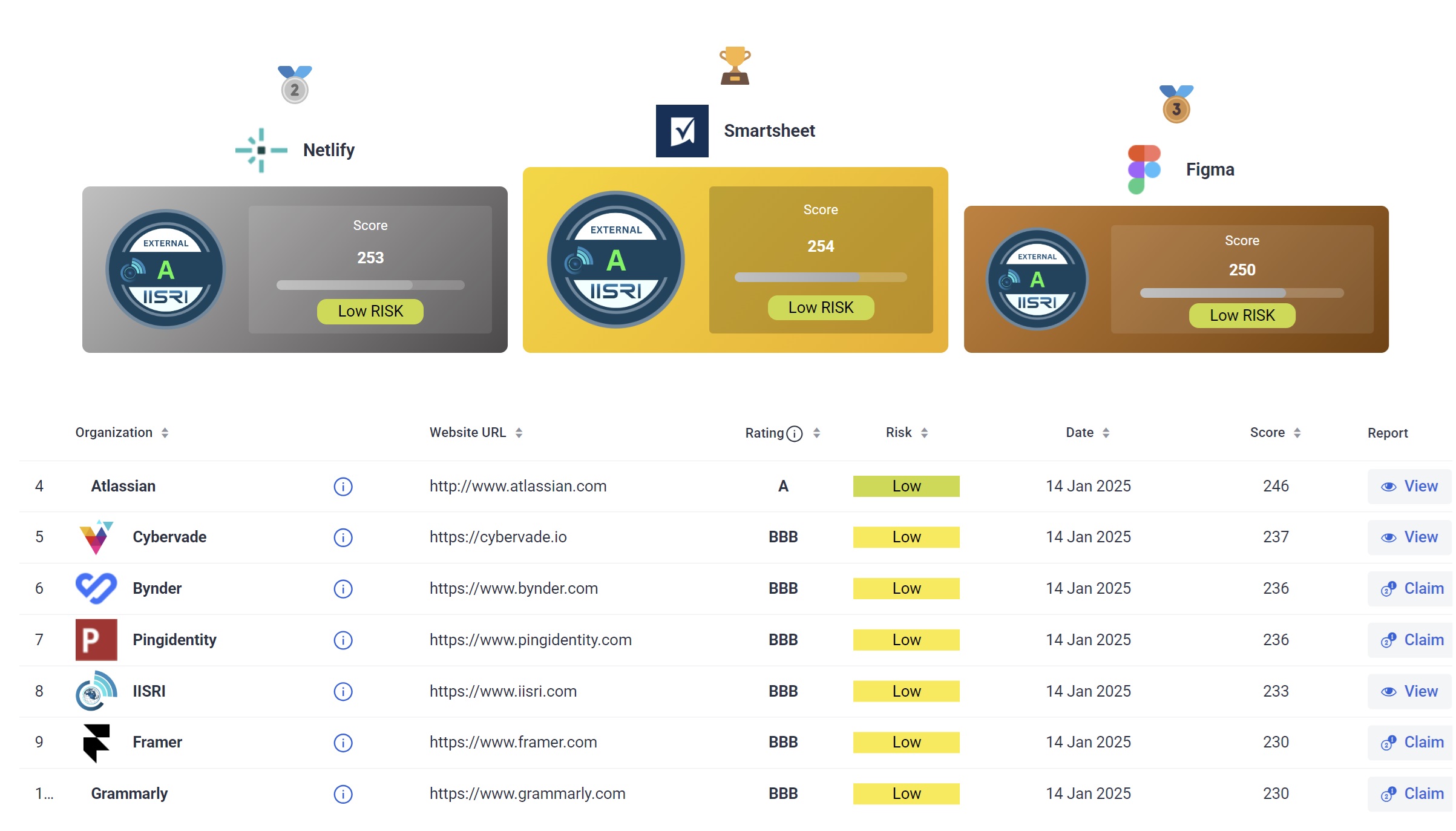
Task: Click the Netlify external A rating badge
Action: (x=166, y=269)
